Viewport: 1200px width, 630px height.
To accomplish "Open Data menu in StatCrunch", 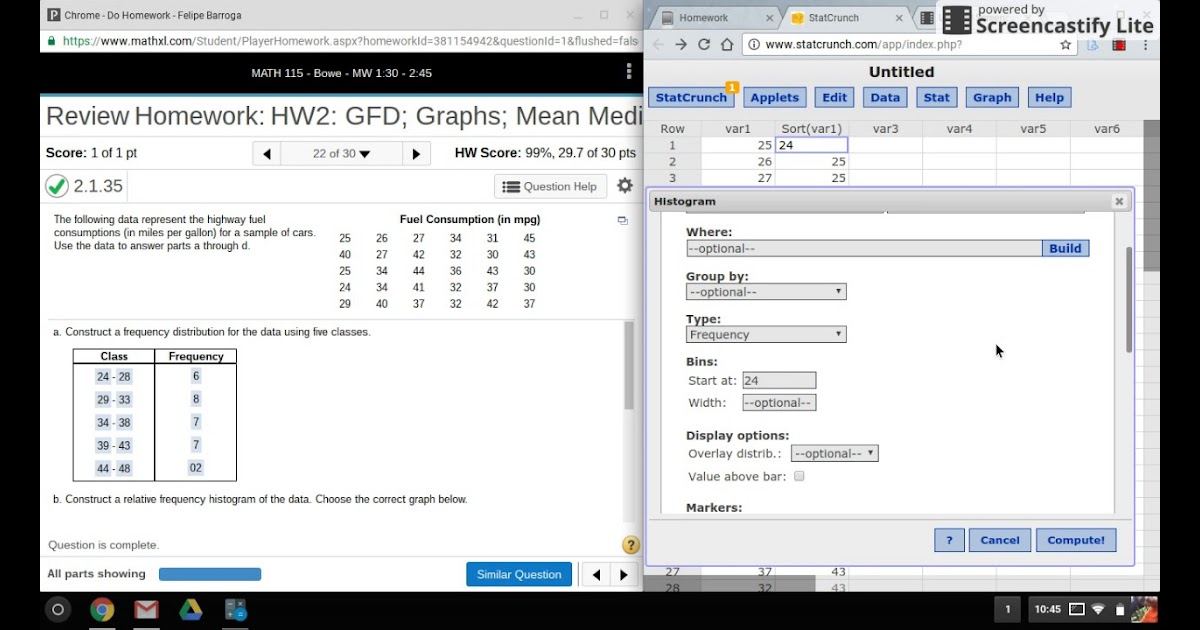I will point(885,97).
